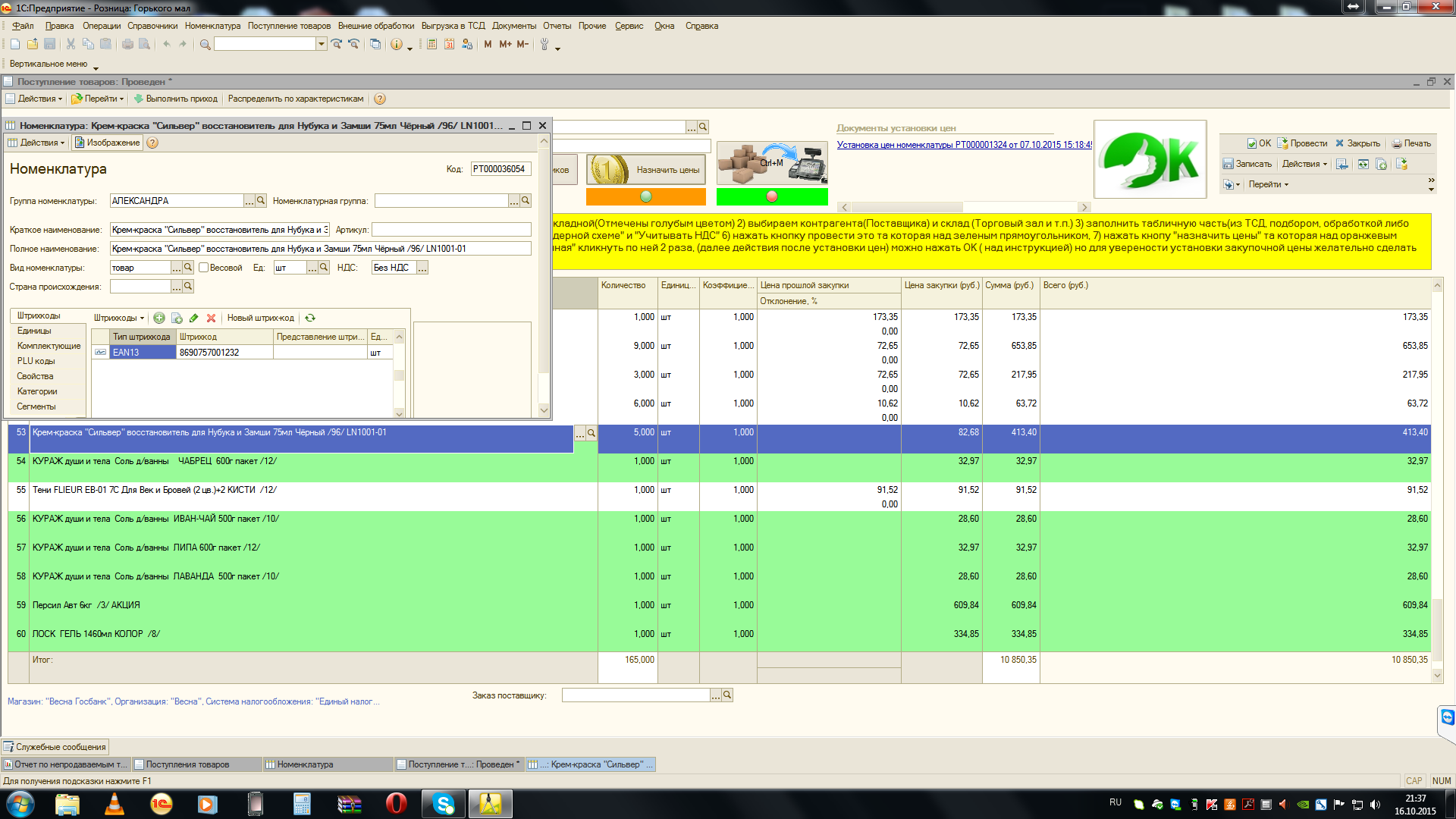1456x819 pixels.
Task: Click the Find magnifier icon beside search box
Action: click(x=205, y=45)
